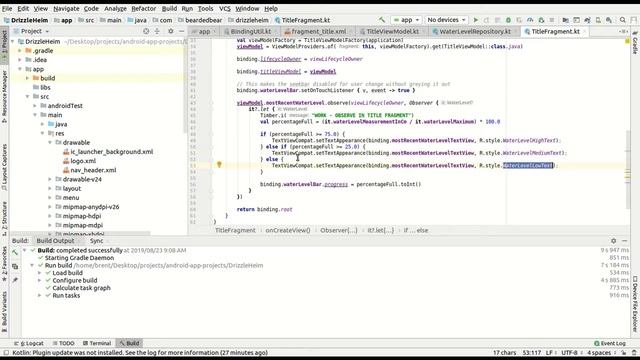Screen dimensions: 640x360
Task: Open the Refactor menu
Action: point(143,8)
